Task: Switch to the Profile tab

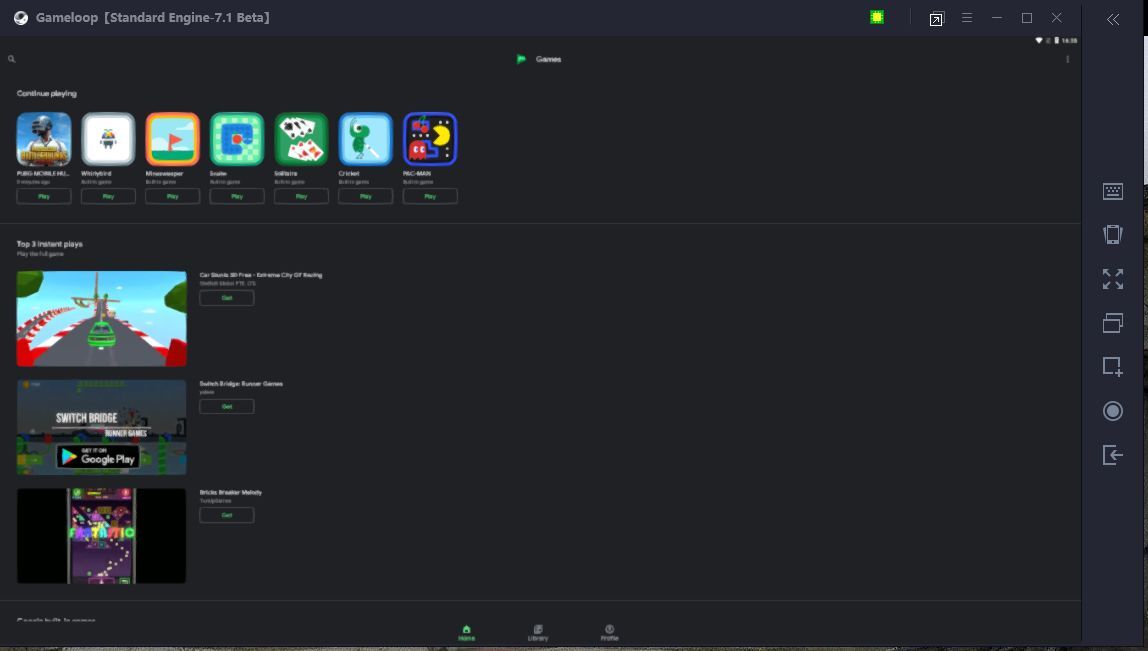Action: pyautogui.click(x=609, y=633)
